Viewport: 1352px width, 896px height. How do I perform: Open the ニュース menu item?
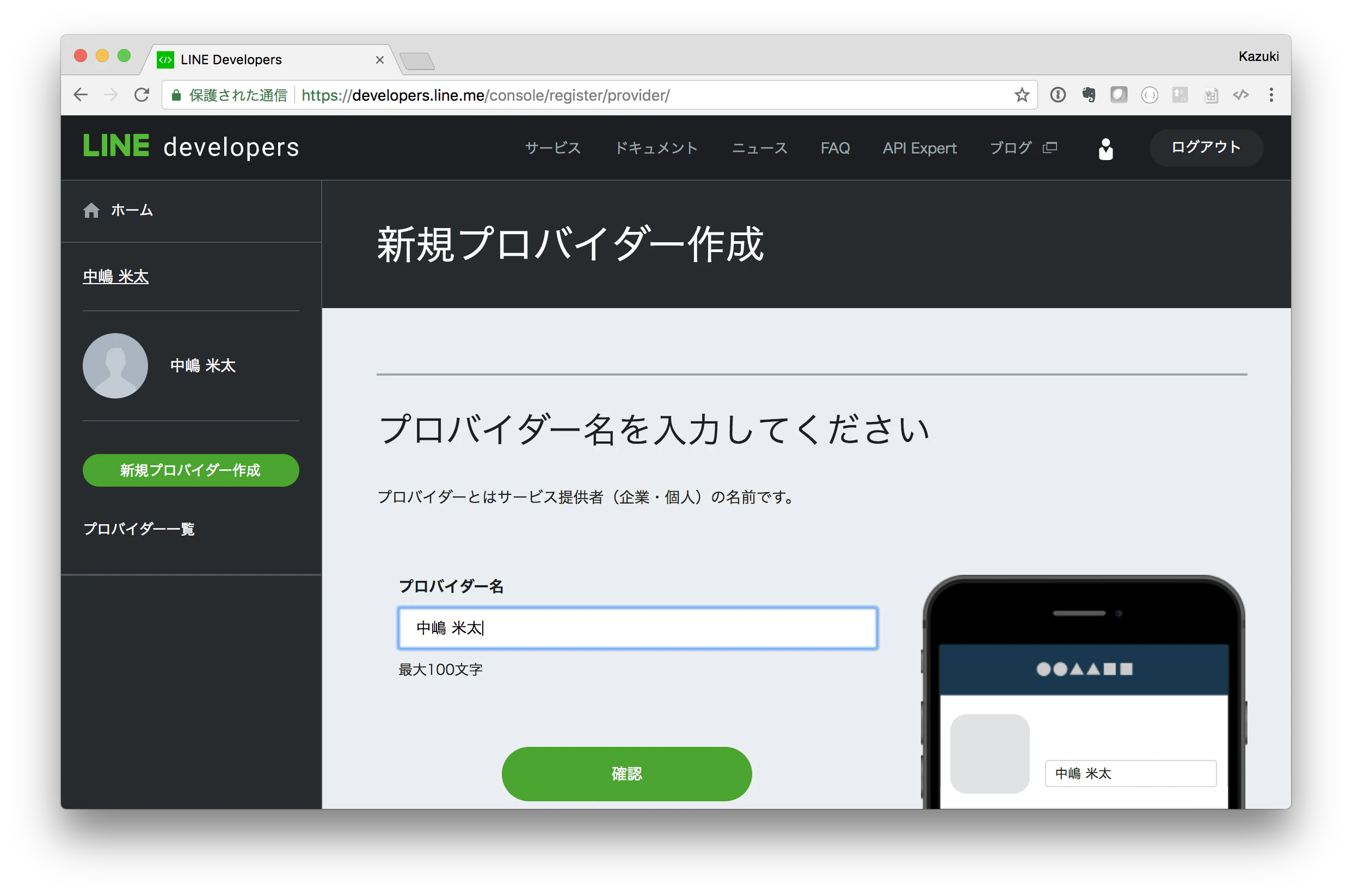point(760,148)
